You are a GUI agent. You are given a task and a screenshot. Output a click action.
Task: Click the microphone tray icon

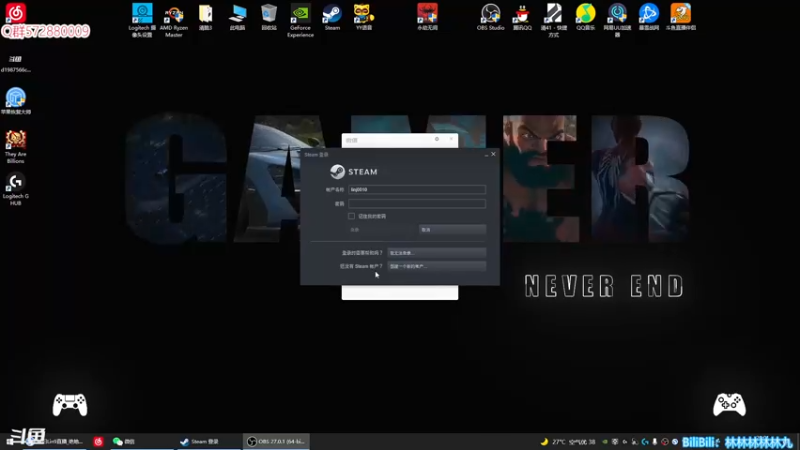click(x=655, y=442)
